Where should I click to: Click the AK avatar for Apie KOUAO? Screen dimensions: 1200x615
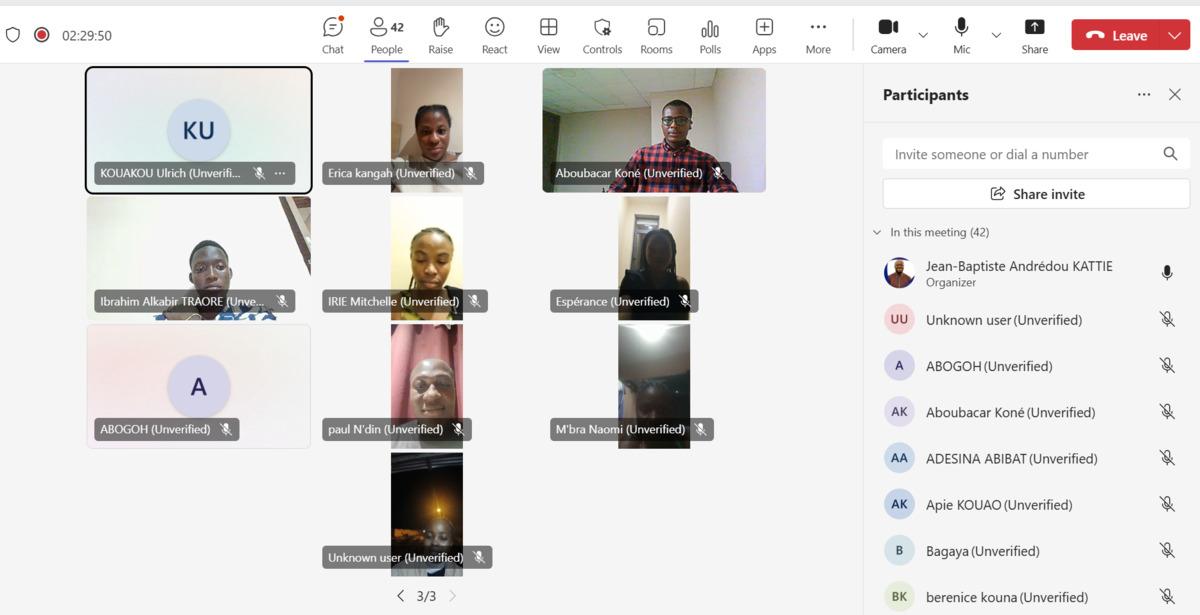click(899, 505)
